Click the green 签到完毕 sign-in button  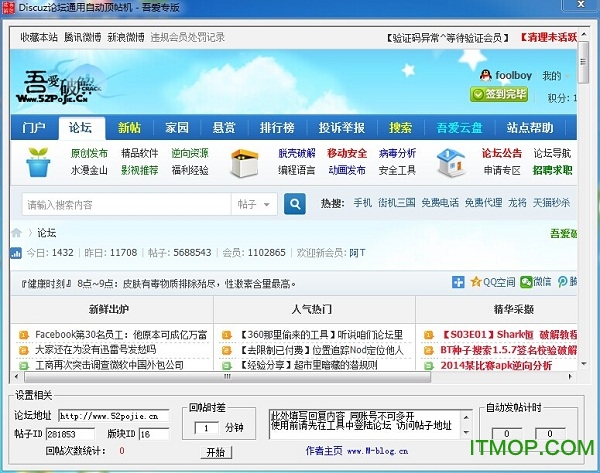499,94
